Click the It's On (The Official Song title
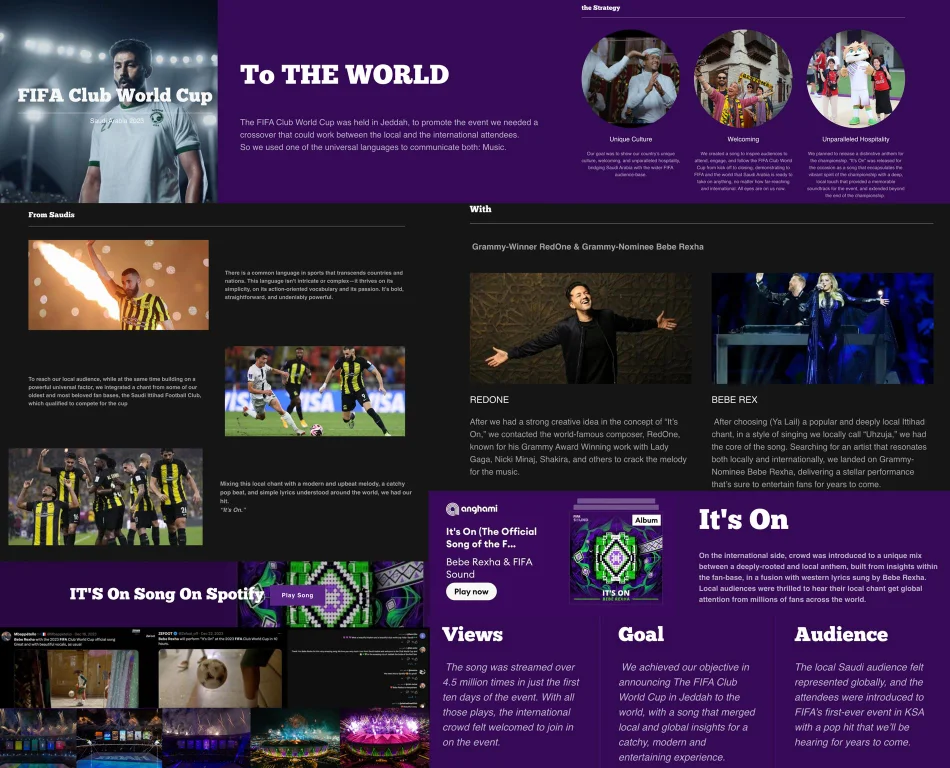Viewport: 950px width, 768px height. [x=491, y=537]
